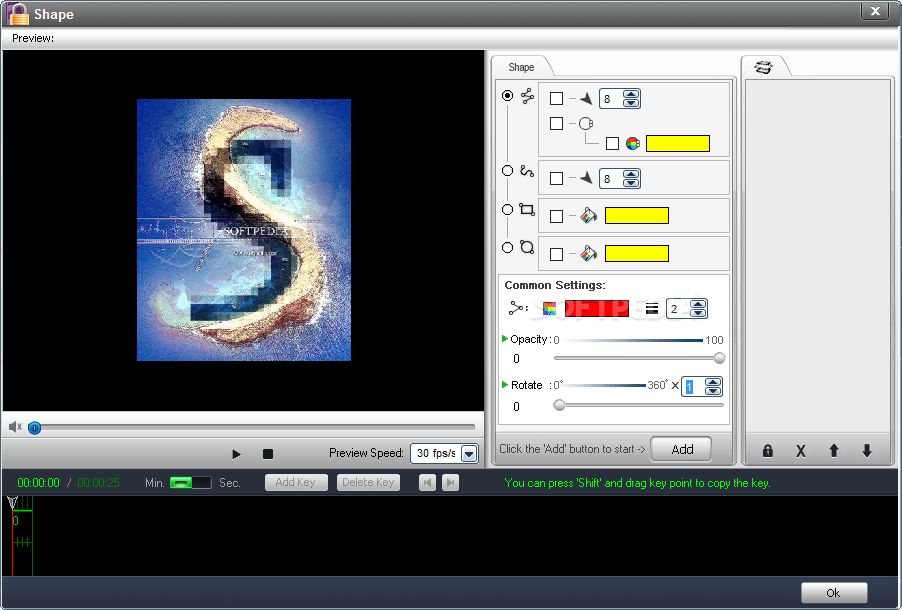Click the rotate multiplier input field
902x610 pixels.
pyautogui.click(x=693, y=387)
